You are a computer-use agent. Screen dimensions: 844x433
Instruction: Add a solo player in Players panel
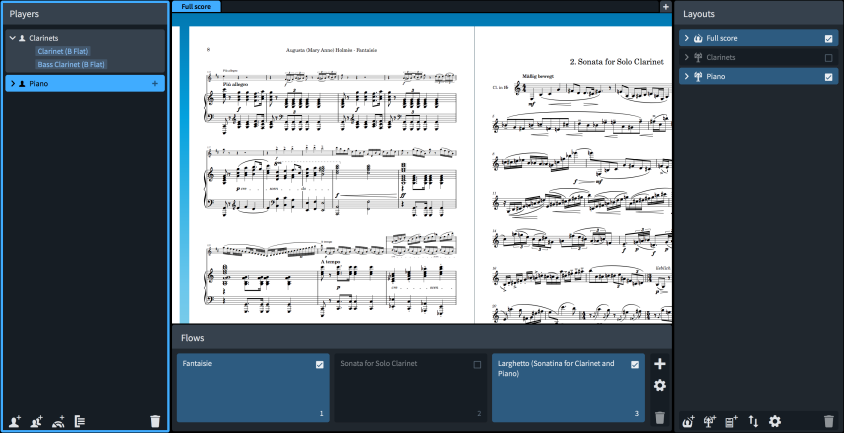[15, 421]
